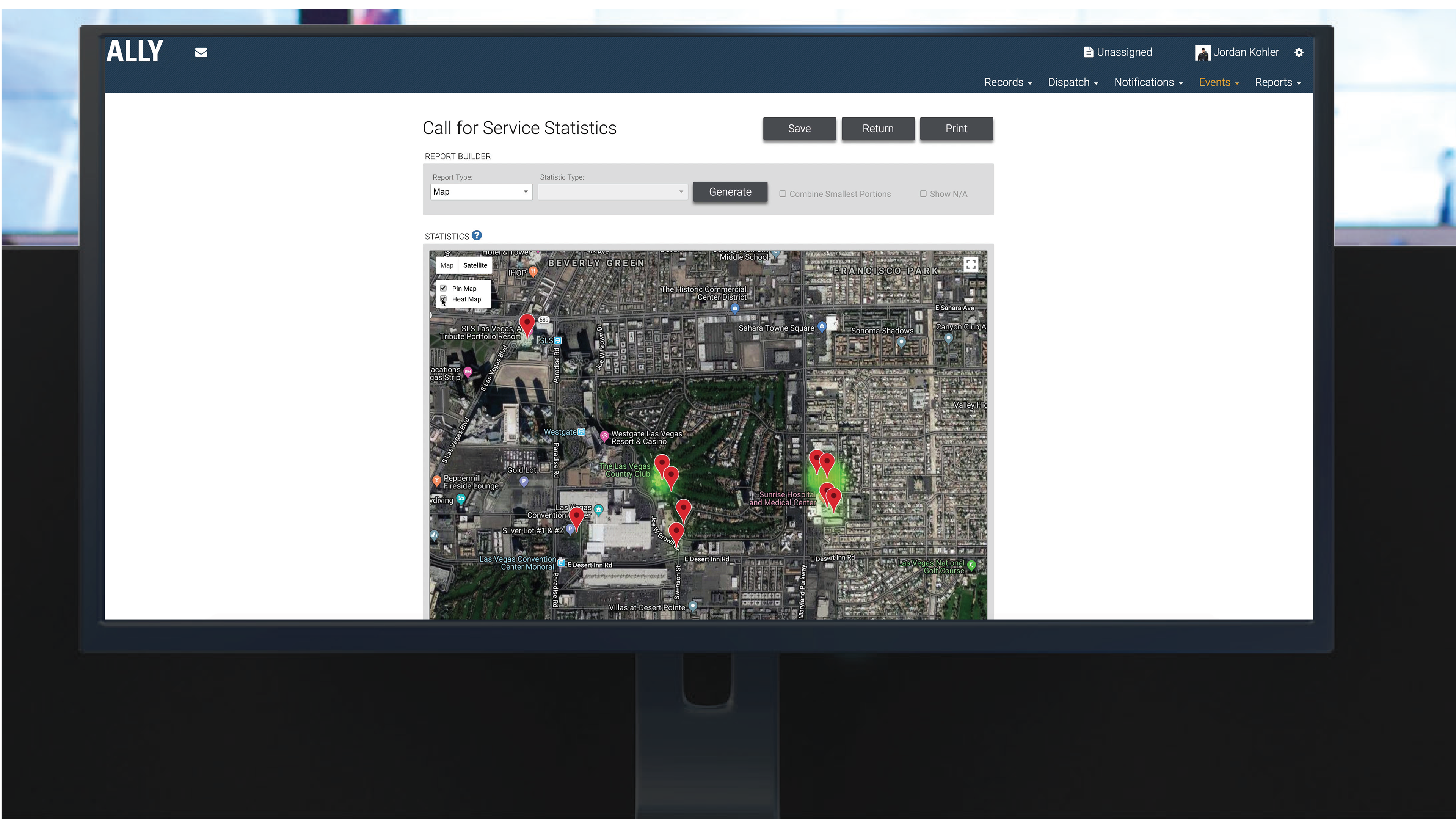Expand the Events menu
This screenshot has height=819, width=1456.
pyautogui.click(x=1219, y=83)
